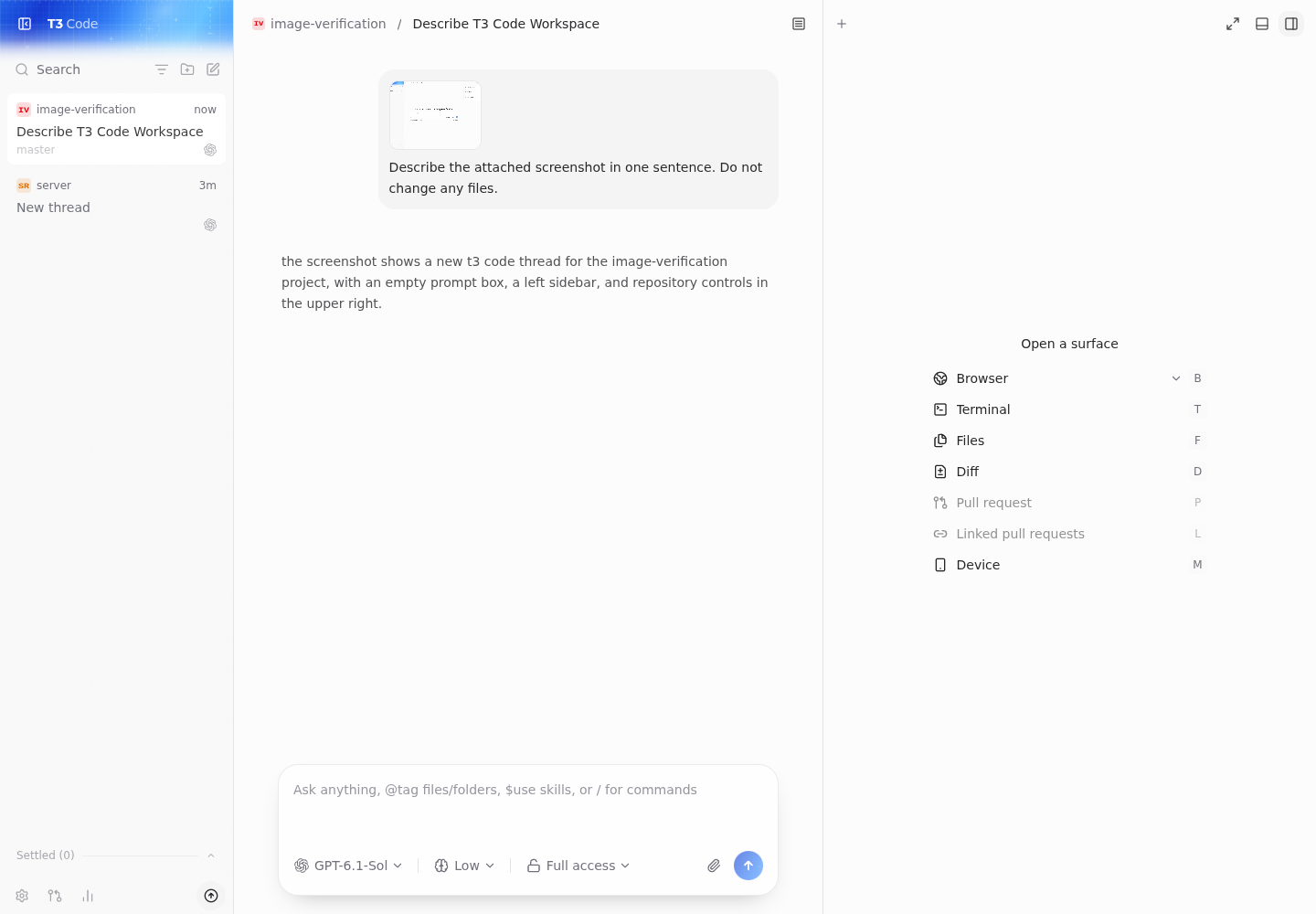The height and width of the screenshot is (914, 1316).
Task: Open the Full access permissions dropdown
Action: click(578, 866)
